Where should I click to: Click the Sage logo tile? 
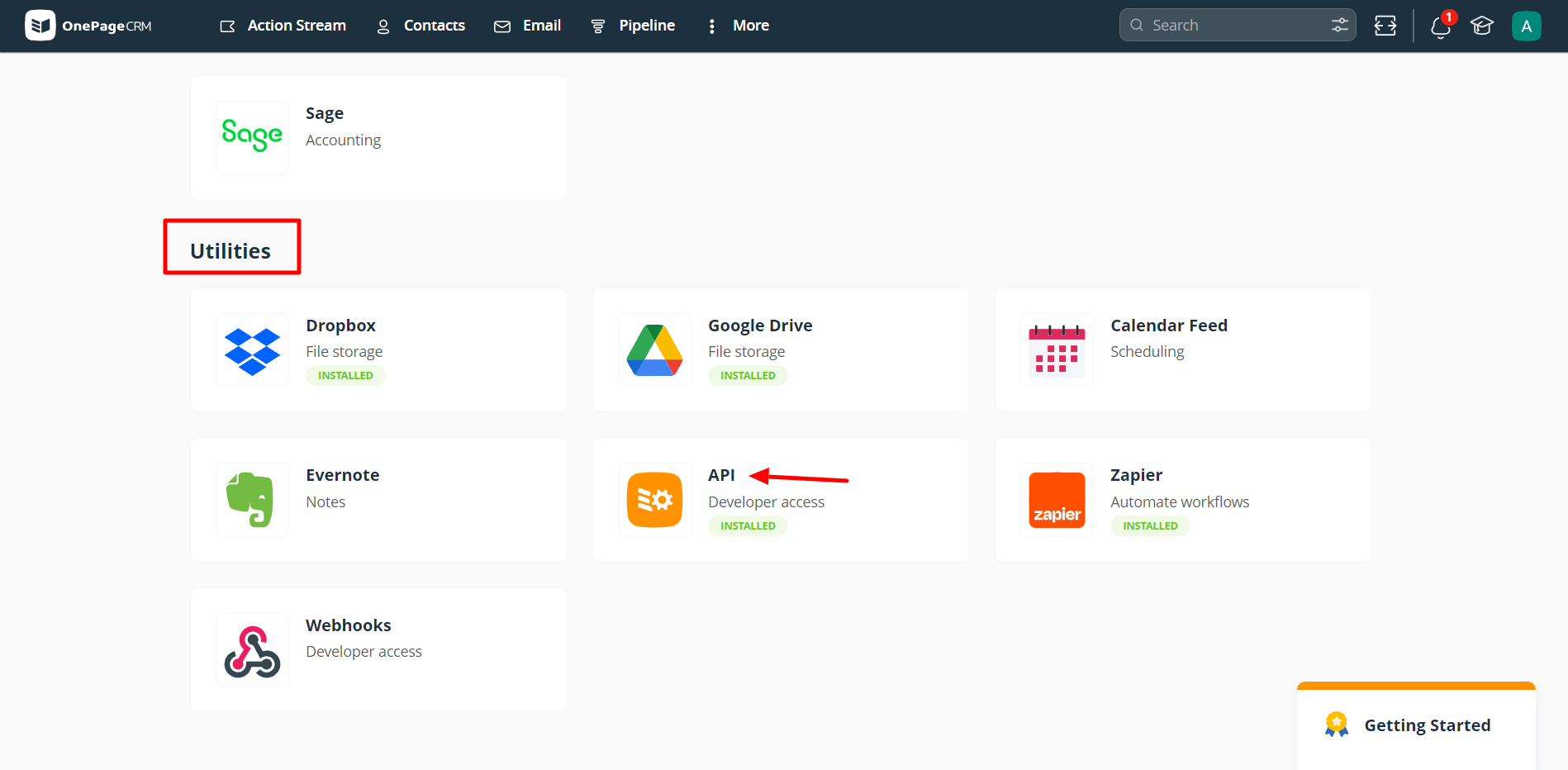pos(252,137)
